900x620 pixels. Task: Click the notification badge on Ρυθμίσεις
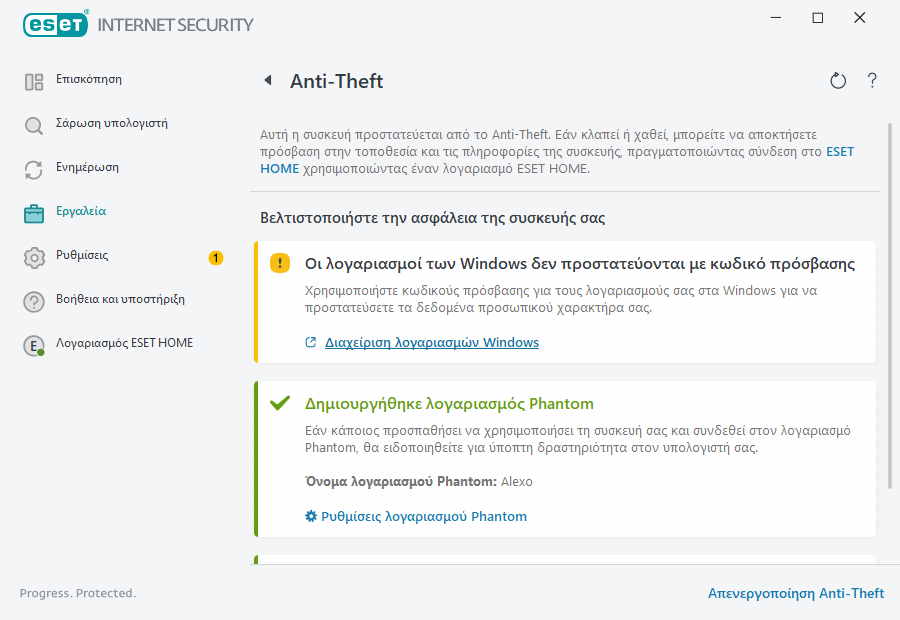point(216,257)
